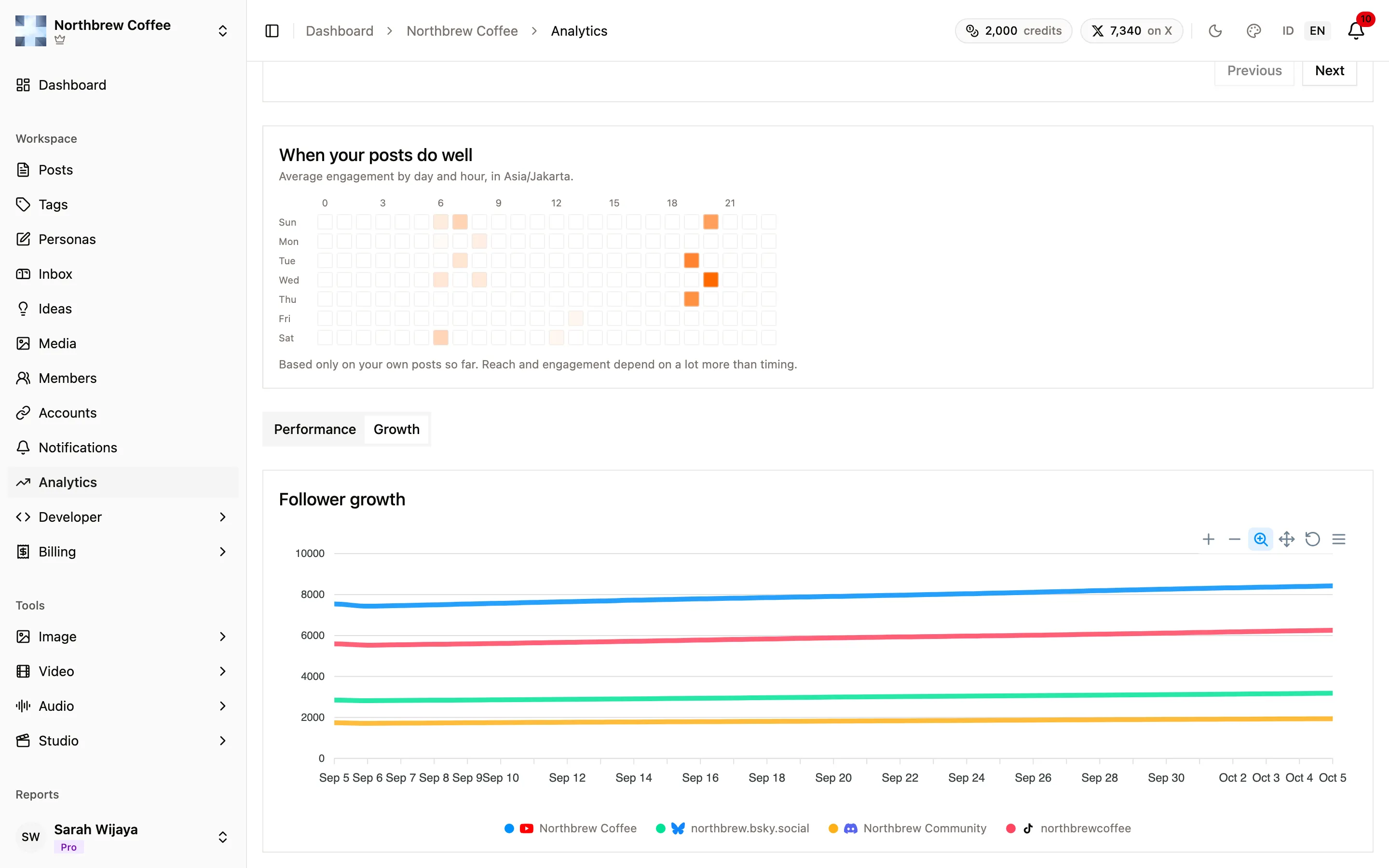Viewport: 1389px width, 868px height.
Task: Toggle Northbrew Community legend series
Action: point(908,828)
